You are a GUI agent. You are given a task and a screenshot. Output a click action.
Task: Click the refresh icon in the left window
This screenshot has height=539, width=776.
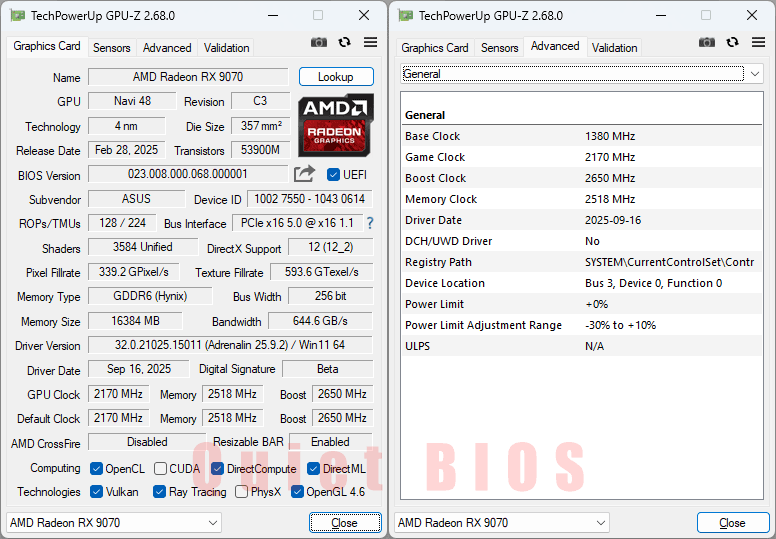[345, 42]
